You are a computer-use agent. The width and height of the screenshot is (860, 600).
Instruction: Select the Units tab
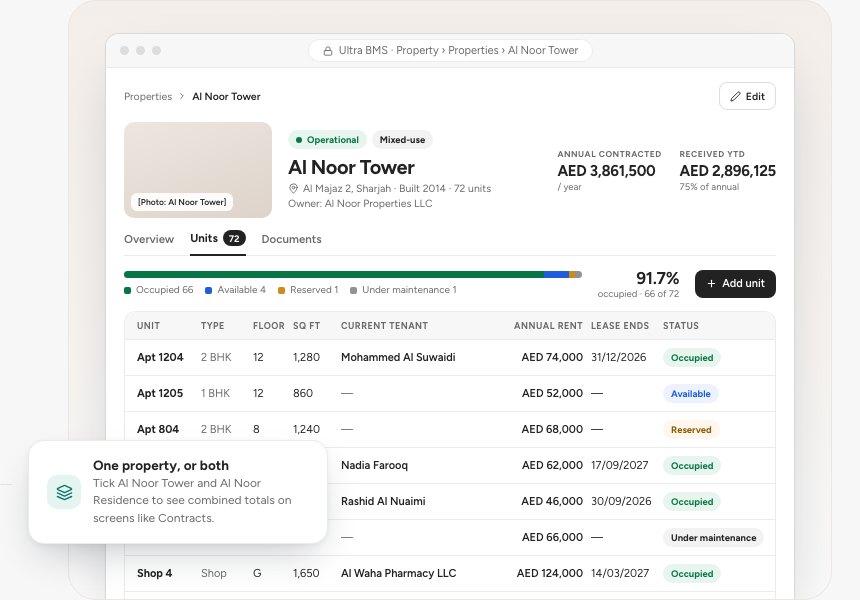coord(218,239)
